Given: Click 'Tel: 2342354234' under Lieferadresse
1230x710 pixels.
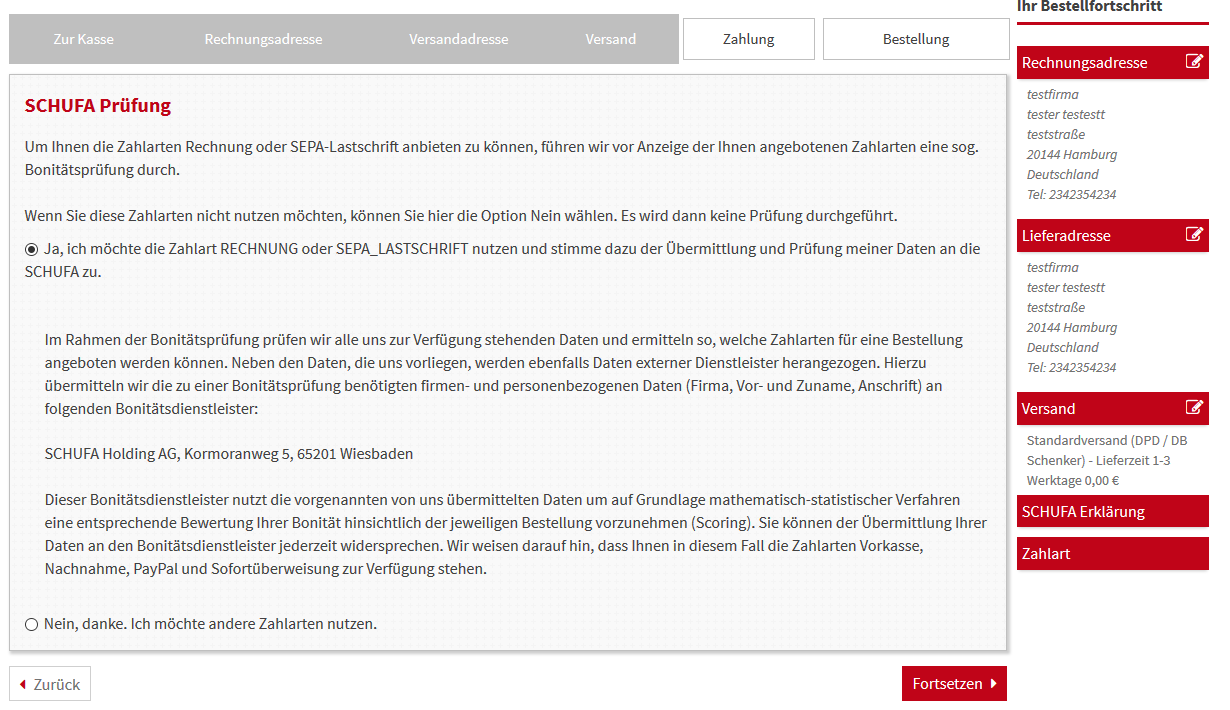Looking at the screenshot, I should (x=1071, y=367).
